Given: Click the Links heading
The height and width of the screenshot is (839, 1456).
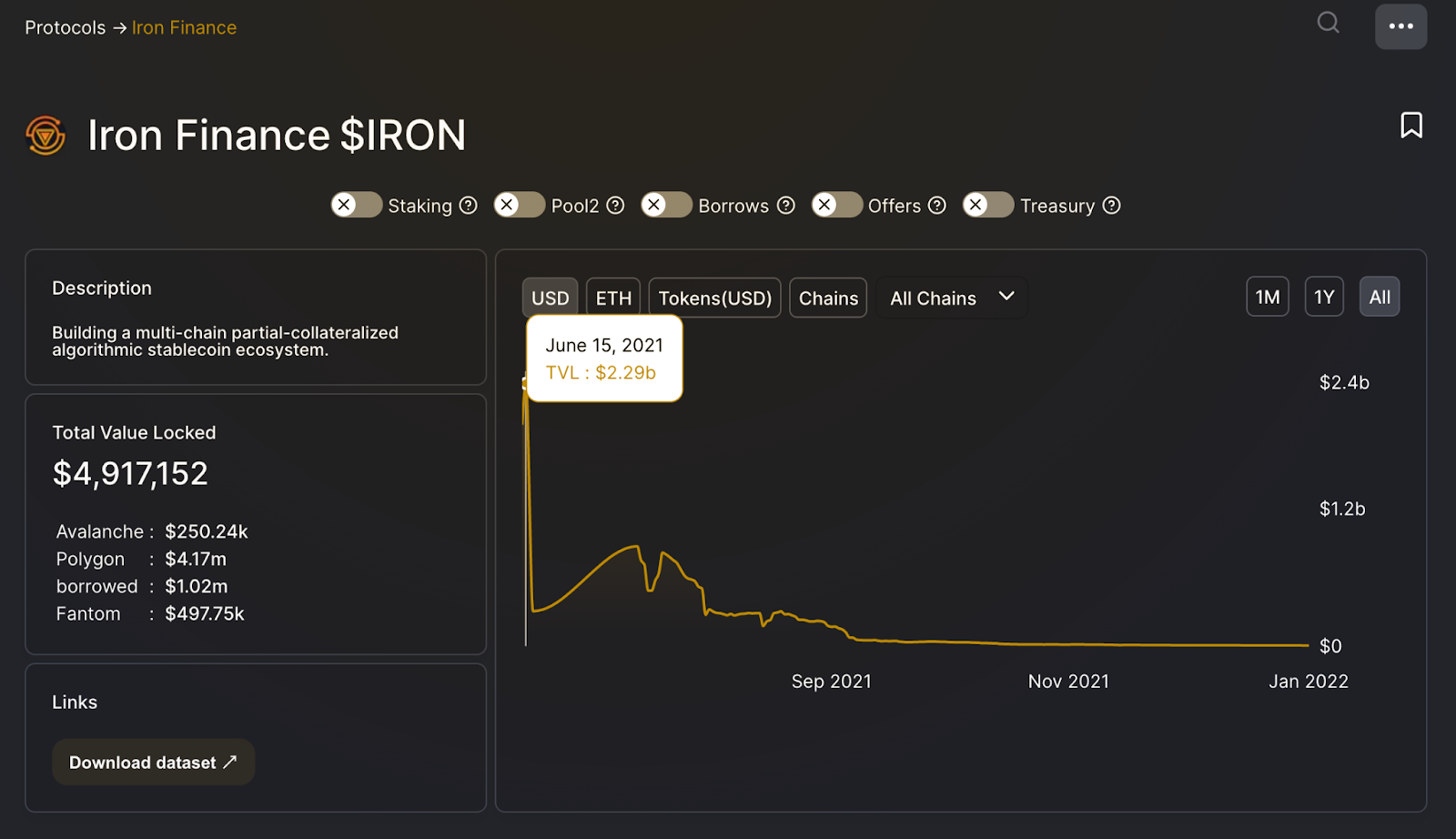Looking at the screenshot, I should [x=75, y=702].
